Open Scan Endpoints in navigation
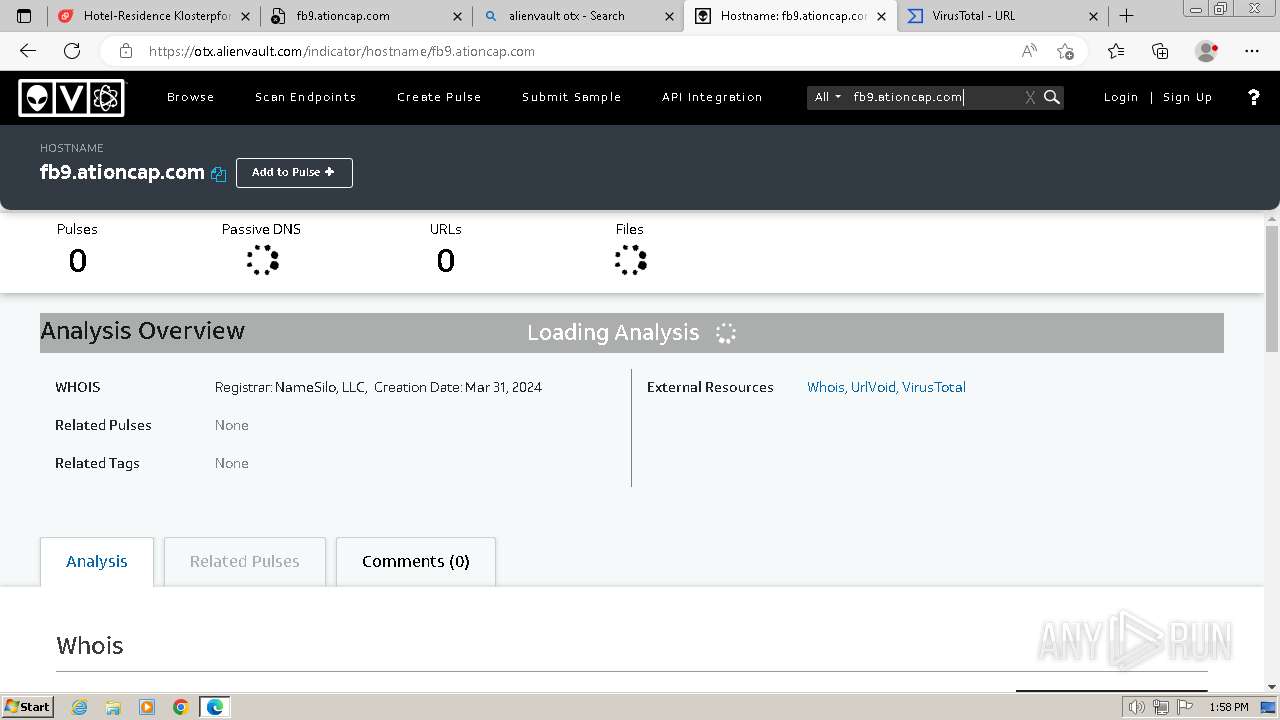 [x=306, y=97]
